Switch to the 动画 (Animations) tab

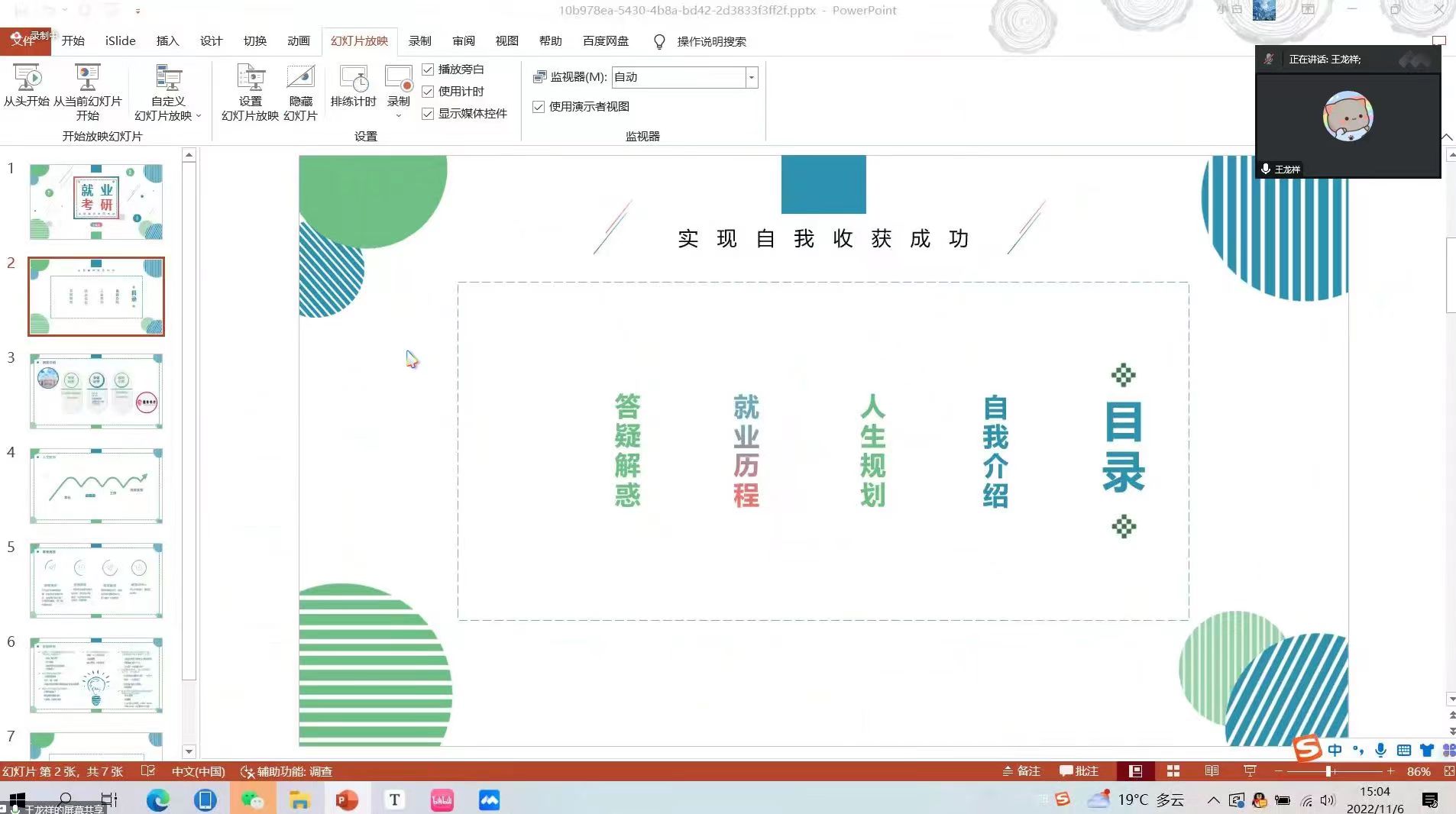tap(298, 41)
